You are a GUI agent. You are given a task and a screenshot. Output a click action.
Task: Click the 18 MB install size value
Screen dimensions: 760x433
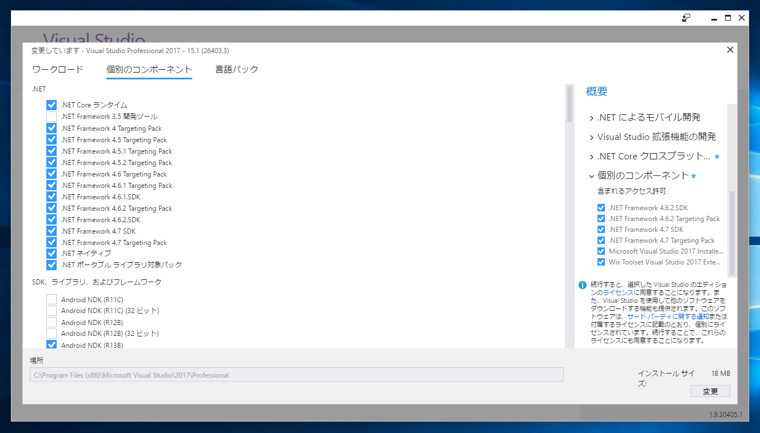[x=720, y=373]
